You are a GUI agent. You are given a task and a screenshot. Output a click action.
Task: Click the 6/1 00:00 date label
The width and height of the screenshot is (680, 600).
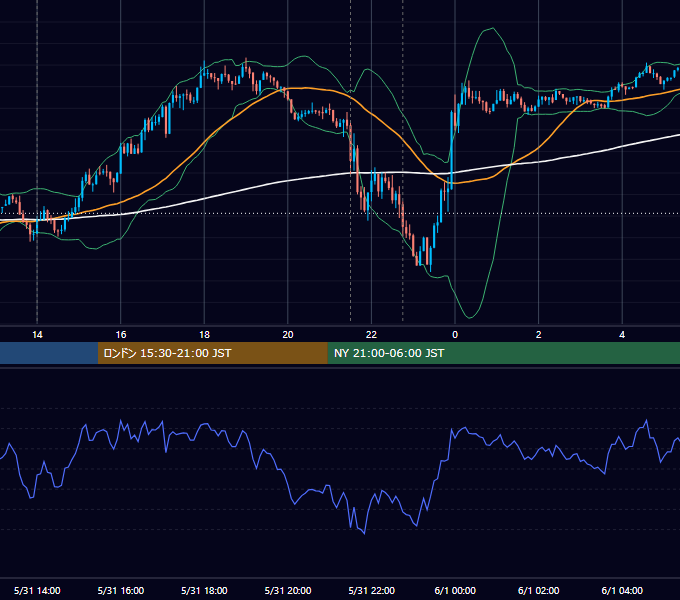pyautogui.click(x=455, y=590)
